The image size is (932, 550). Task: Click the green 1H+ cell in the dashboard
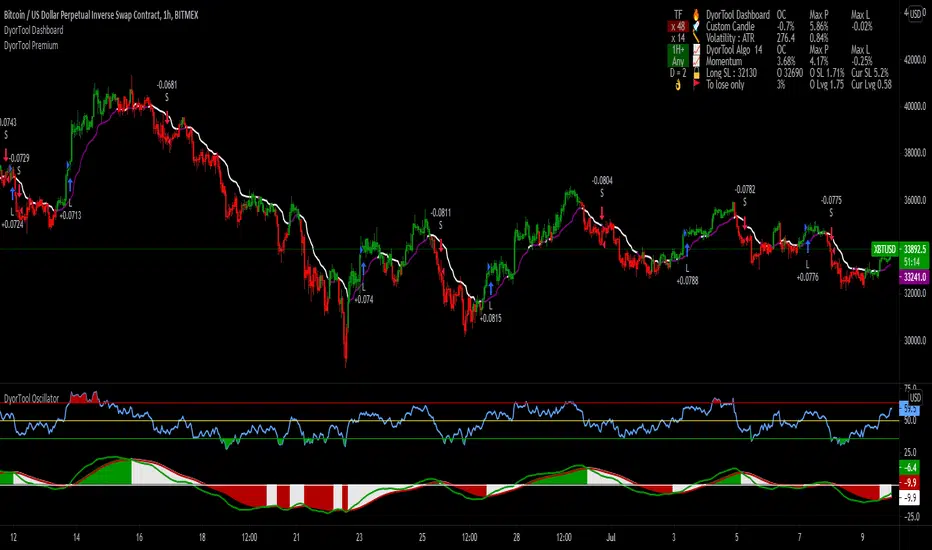click(x=678, y=50)
